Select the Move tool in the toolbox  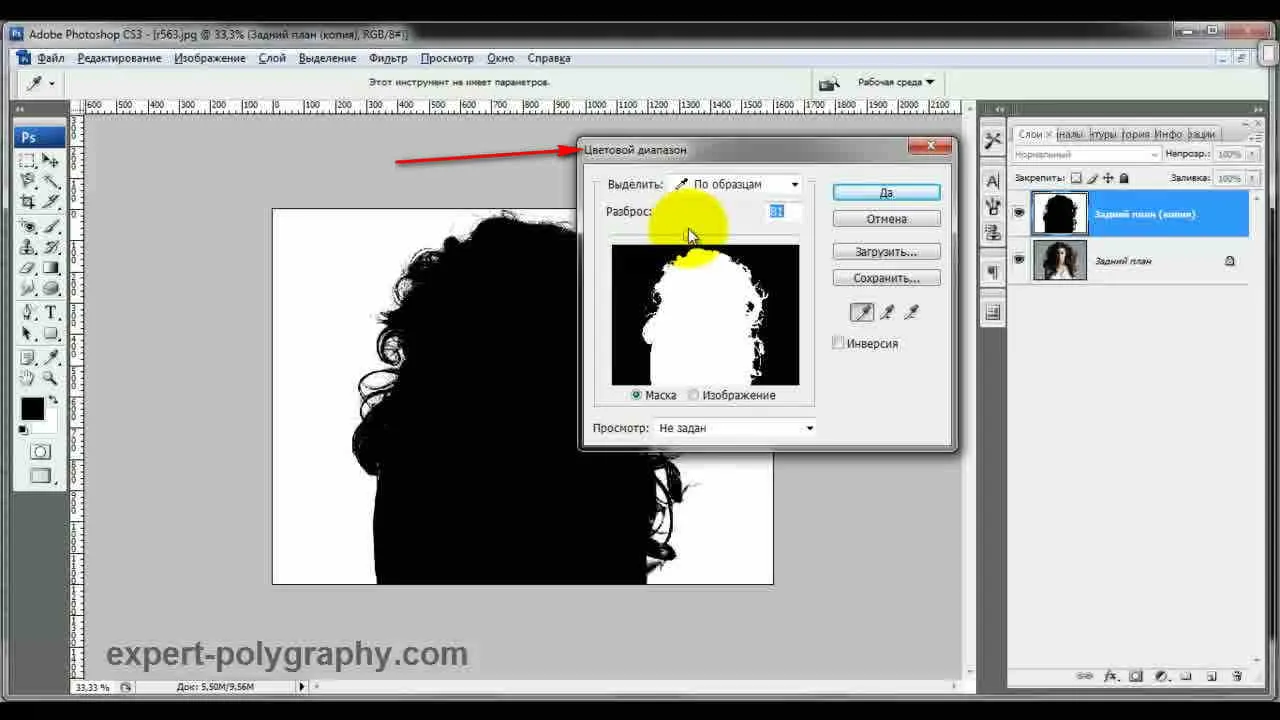[x=50, y=160]
